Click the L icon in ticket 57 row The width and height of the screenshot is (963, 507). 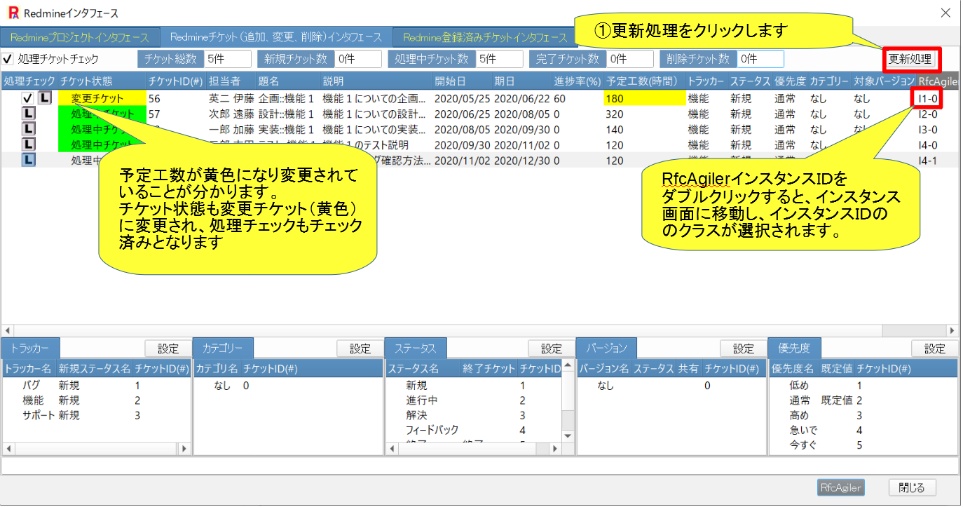(28, 114)
